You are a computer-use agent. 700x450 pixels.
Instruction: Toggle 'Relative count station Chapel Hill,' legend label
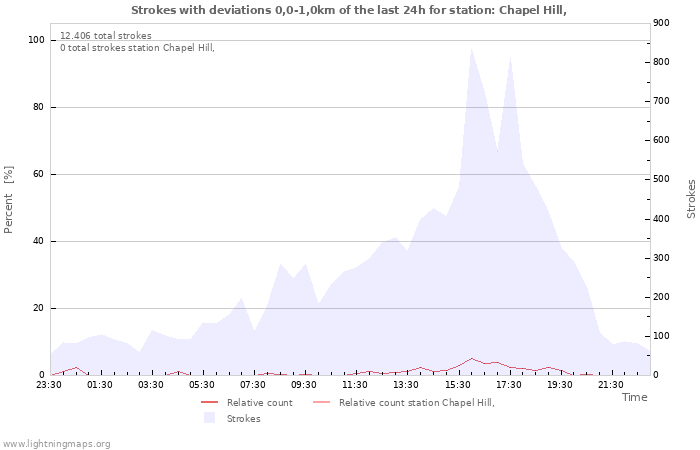click(x=416, y=403)
